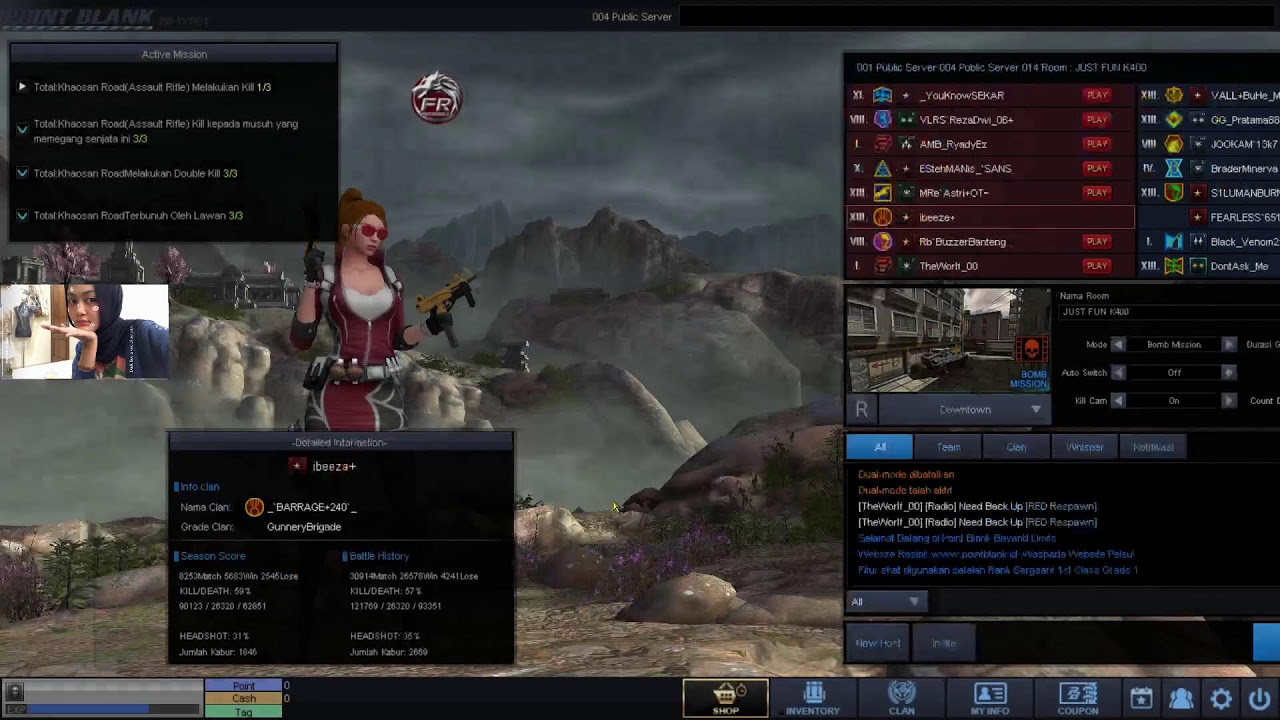Open the calendar event icon
Viewport: 1280px width, 720px height.
[1141, 699]
